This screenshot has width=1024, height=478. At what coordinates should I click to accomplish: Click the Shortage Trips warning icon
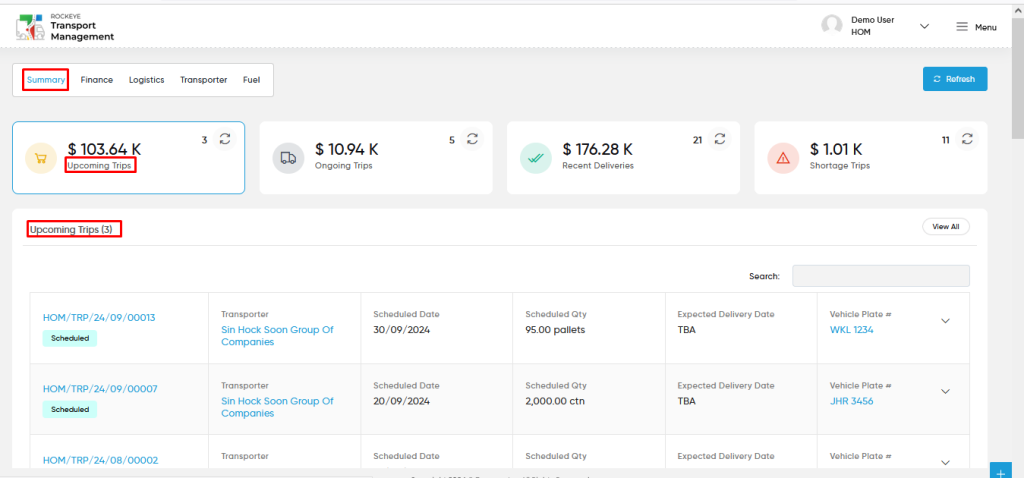click(784, 158)
